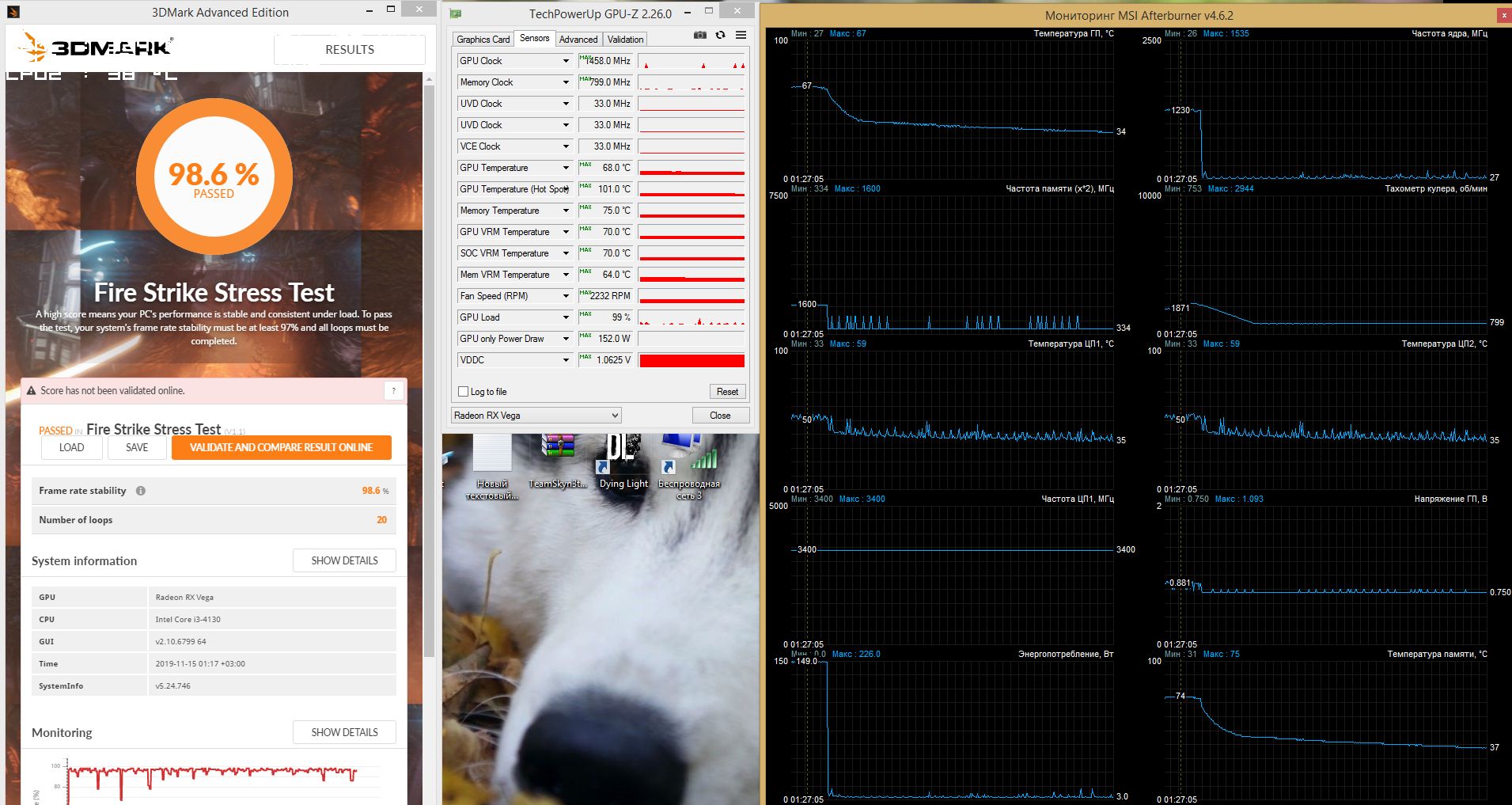Select the Новый текстовый desktop file icon
This screenshot has width=1512, height=805.
pyautogui.click(x=491, y=467)
